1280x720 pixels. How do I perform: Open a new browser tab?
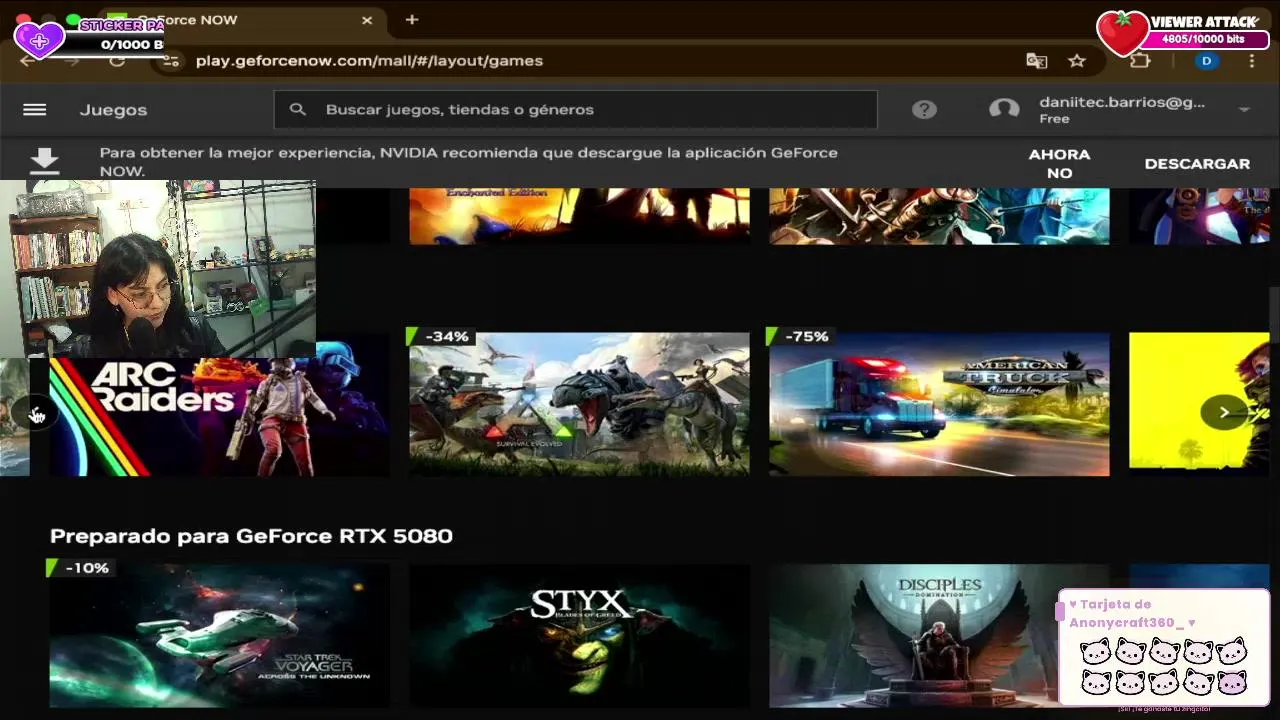coord(412,19)
